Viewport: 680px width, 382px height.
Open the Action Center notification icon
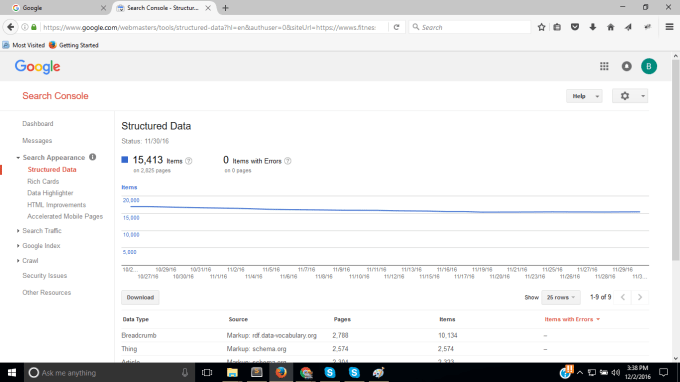664,372
